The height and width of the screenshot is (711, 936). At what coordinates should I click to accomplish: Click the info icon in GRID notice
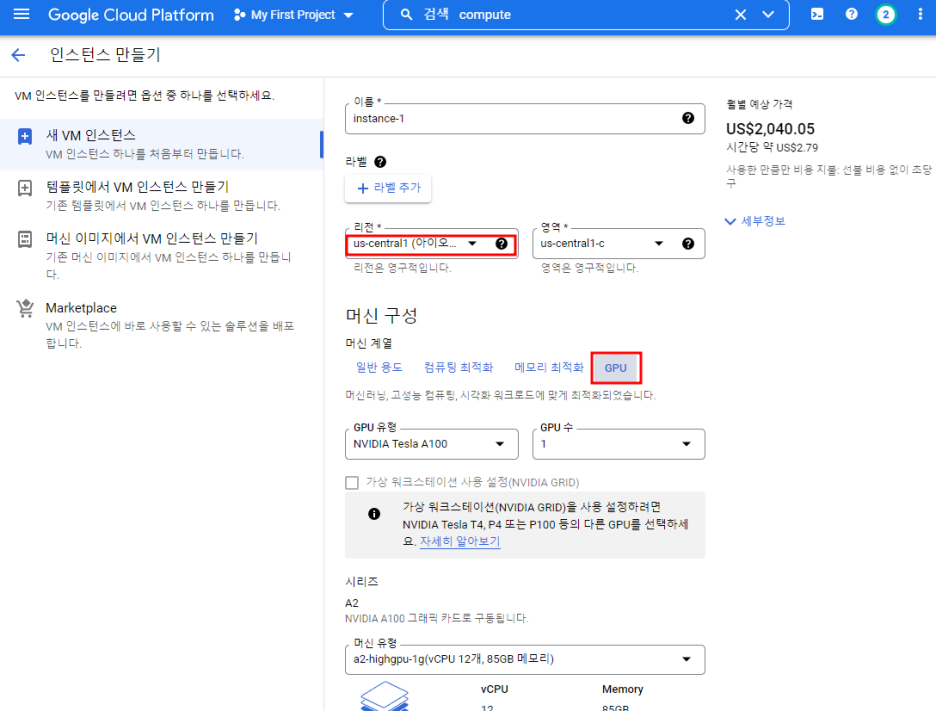[x=374, y=514]
